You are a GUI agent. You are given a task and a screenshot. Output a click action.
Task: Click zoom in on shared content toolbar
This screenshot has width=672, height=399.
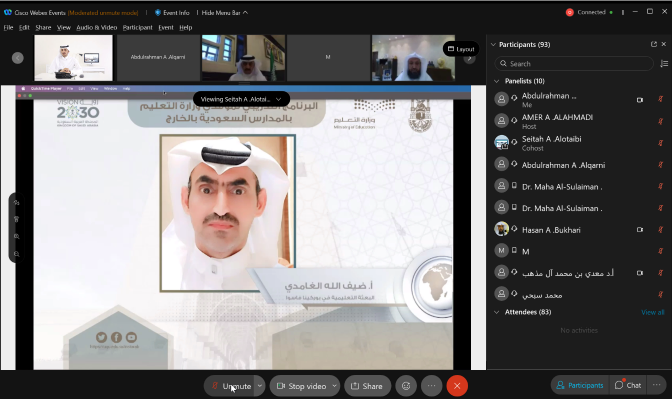(x=17, y=237)
